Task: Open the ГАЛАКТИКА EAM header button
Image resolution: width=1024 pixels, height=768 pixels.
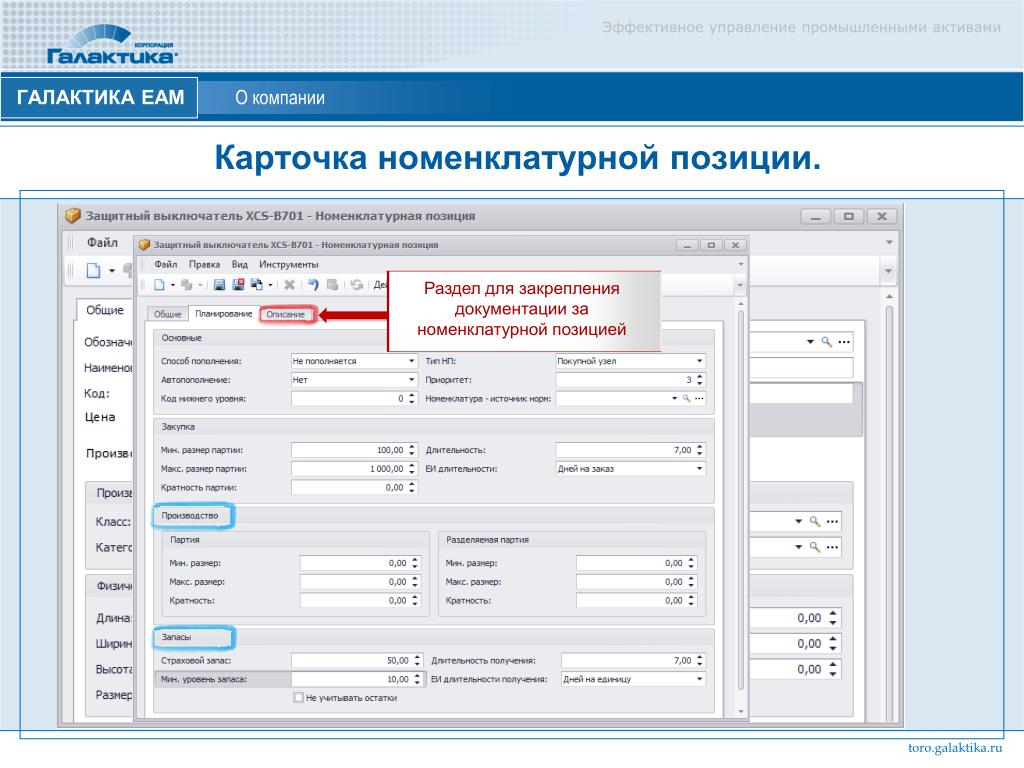Action: pos(100,97)
